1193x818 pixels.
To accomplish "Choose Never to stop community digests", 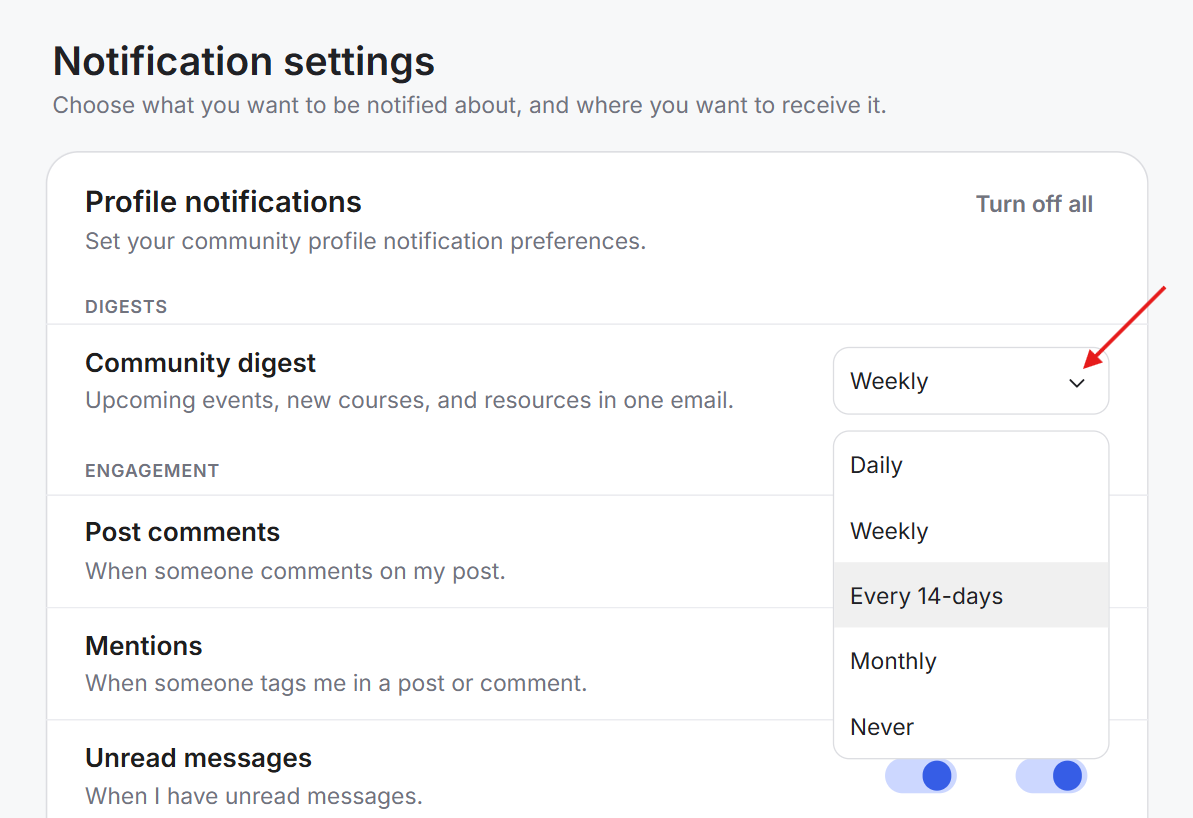I will point(971,726).
